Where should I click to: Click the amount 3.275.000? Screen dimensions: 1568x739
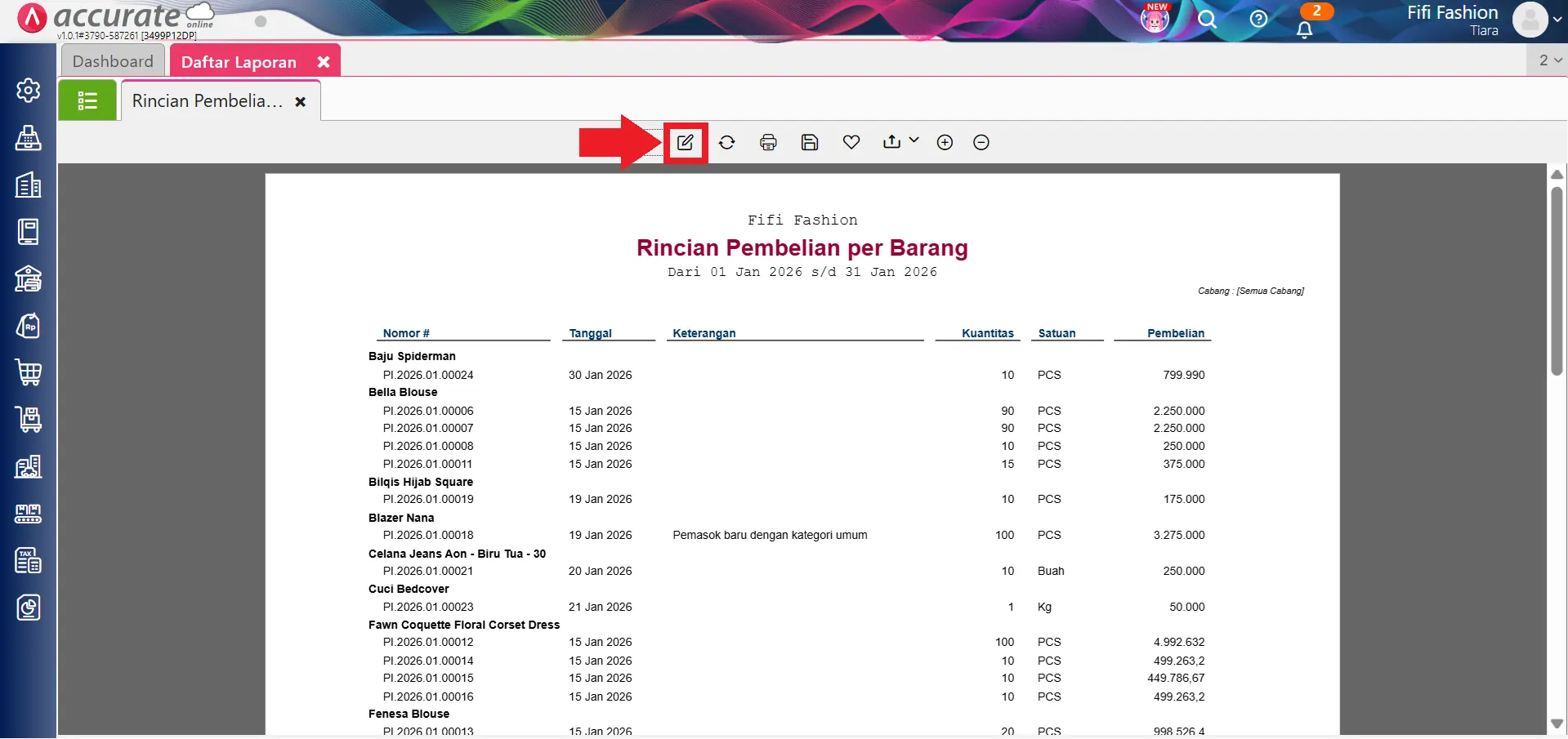tap(1179, 535)
